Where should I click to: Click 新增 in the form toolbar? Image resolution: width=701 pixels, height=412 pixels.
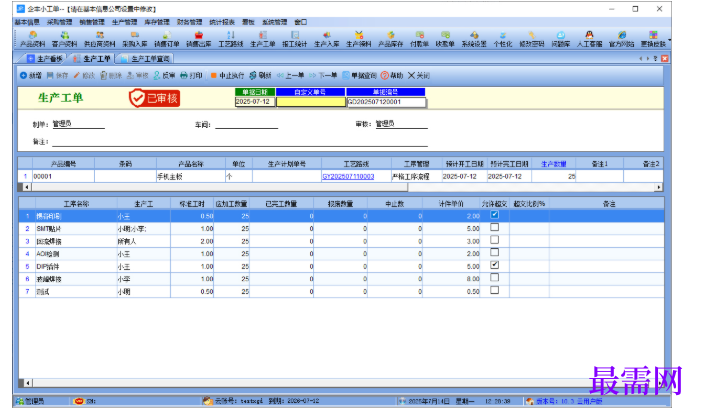click(x=30, y=76)
